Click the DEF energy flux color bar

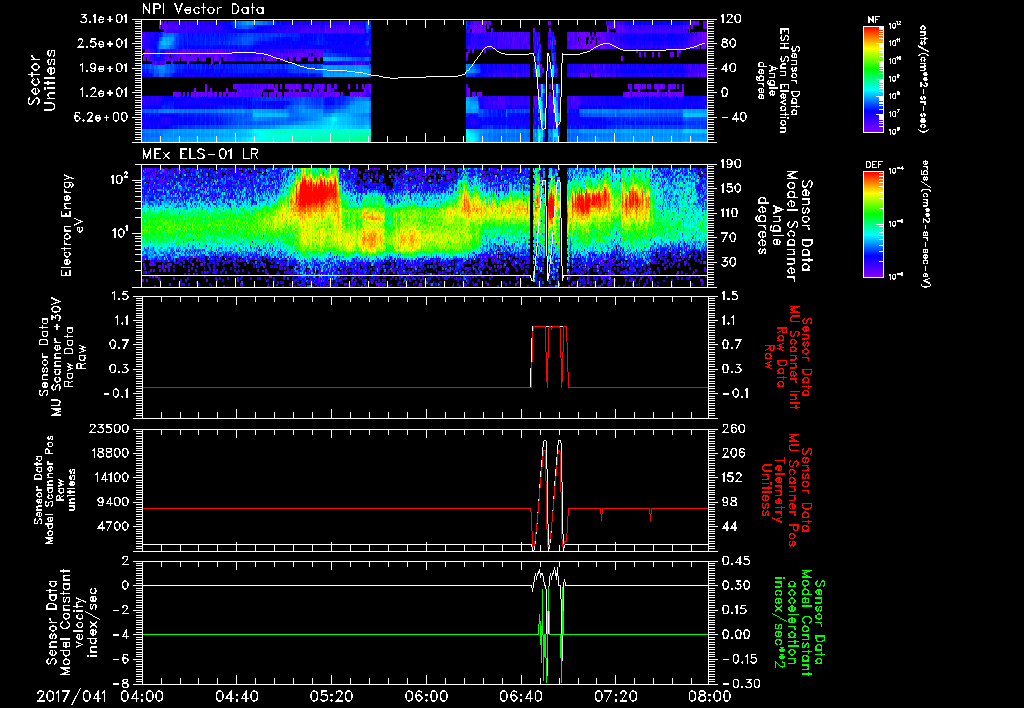click(x=873, y=223)
